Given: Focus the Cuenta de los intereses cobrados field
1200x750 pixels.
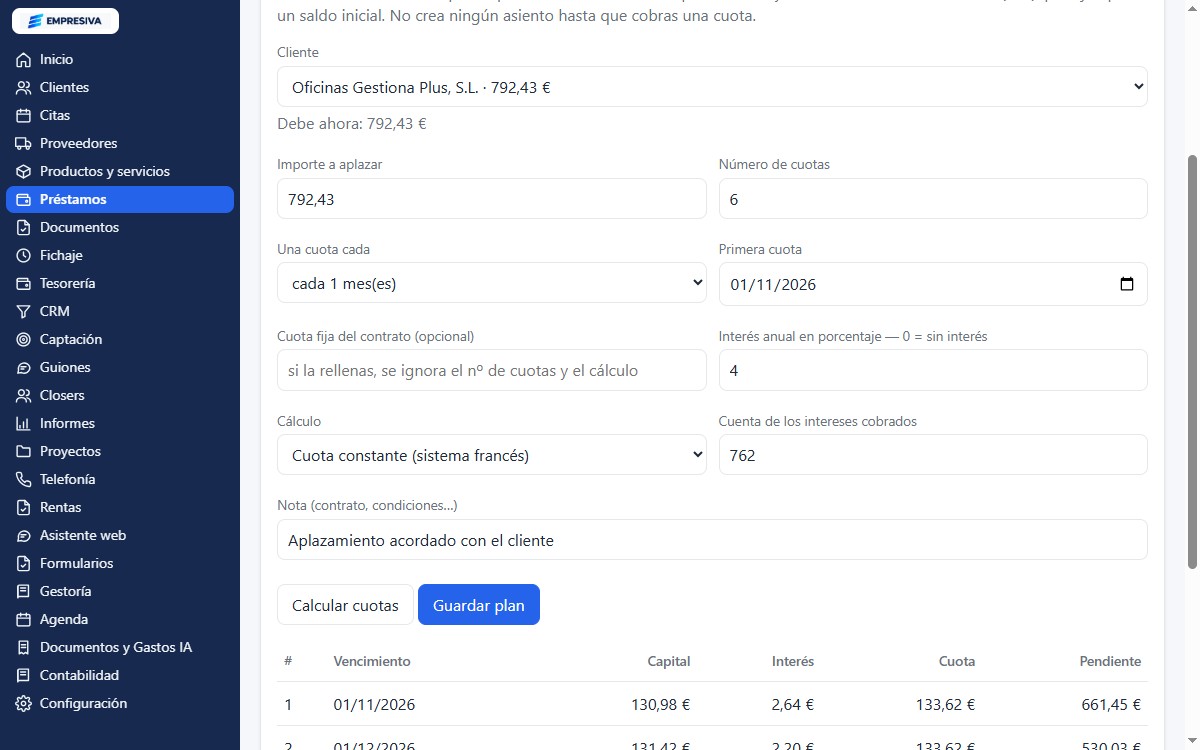Looking at the screenshot, I should [x=933, y=455].
